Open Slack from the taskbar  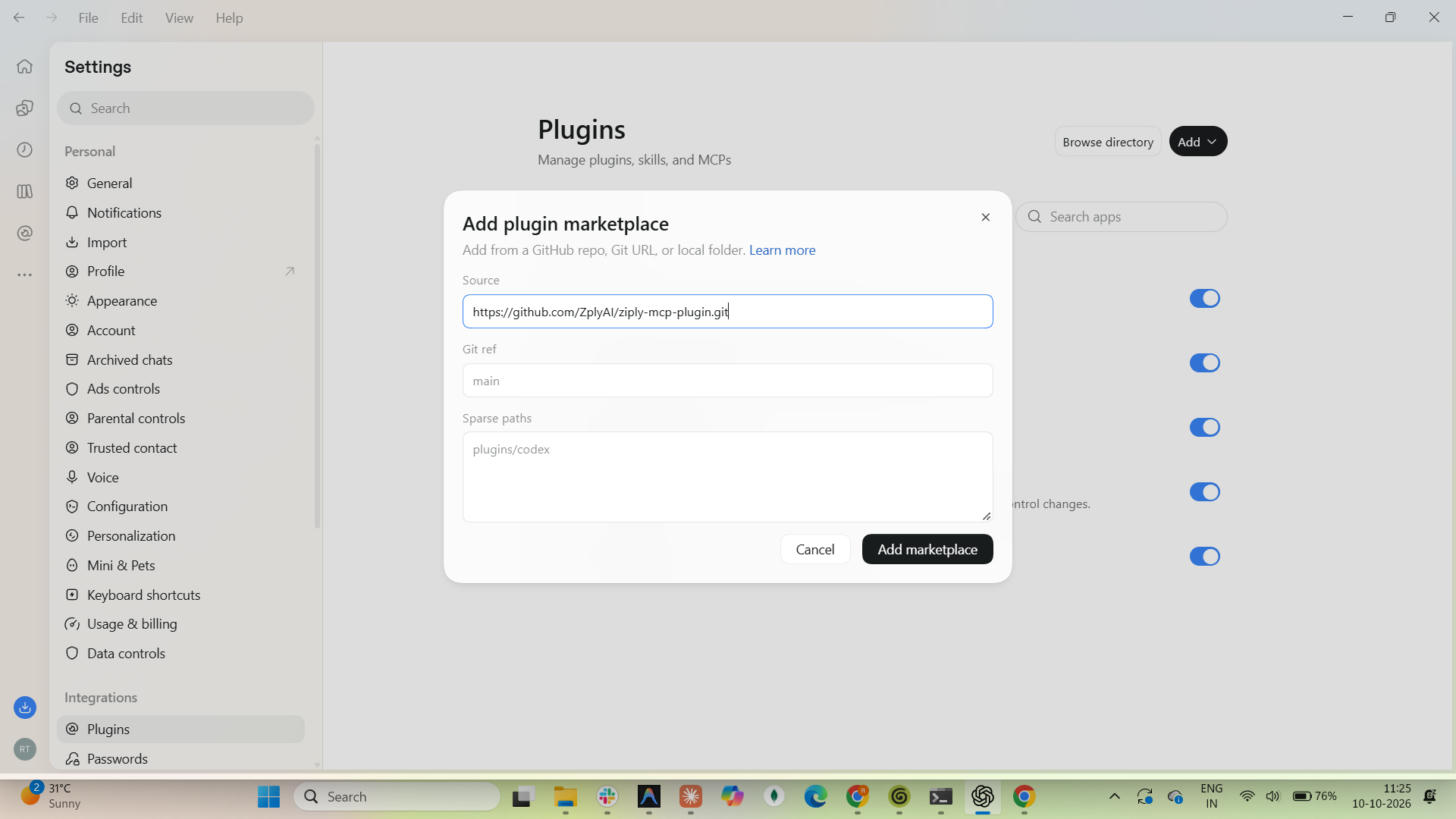click(x=607, y=797)
